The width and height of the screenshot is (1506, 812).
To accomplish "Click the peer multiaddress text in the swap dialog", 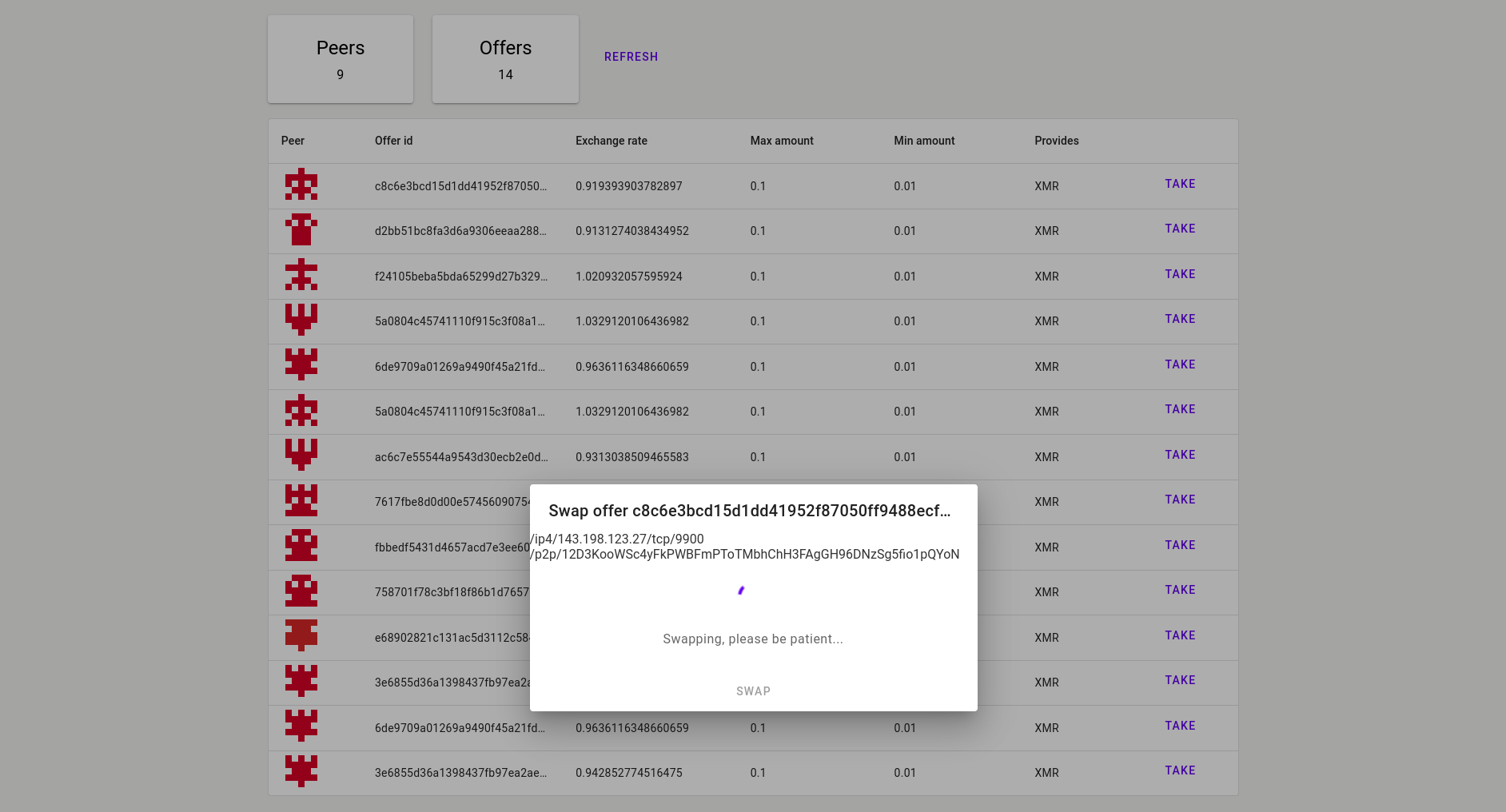I will coord(744,547).
